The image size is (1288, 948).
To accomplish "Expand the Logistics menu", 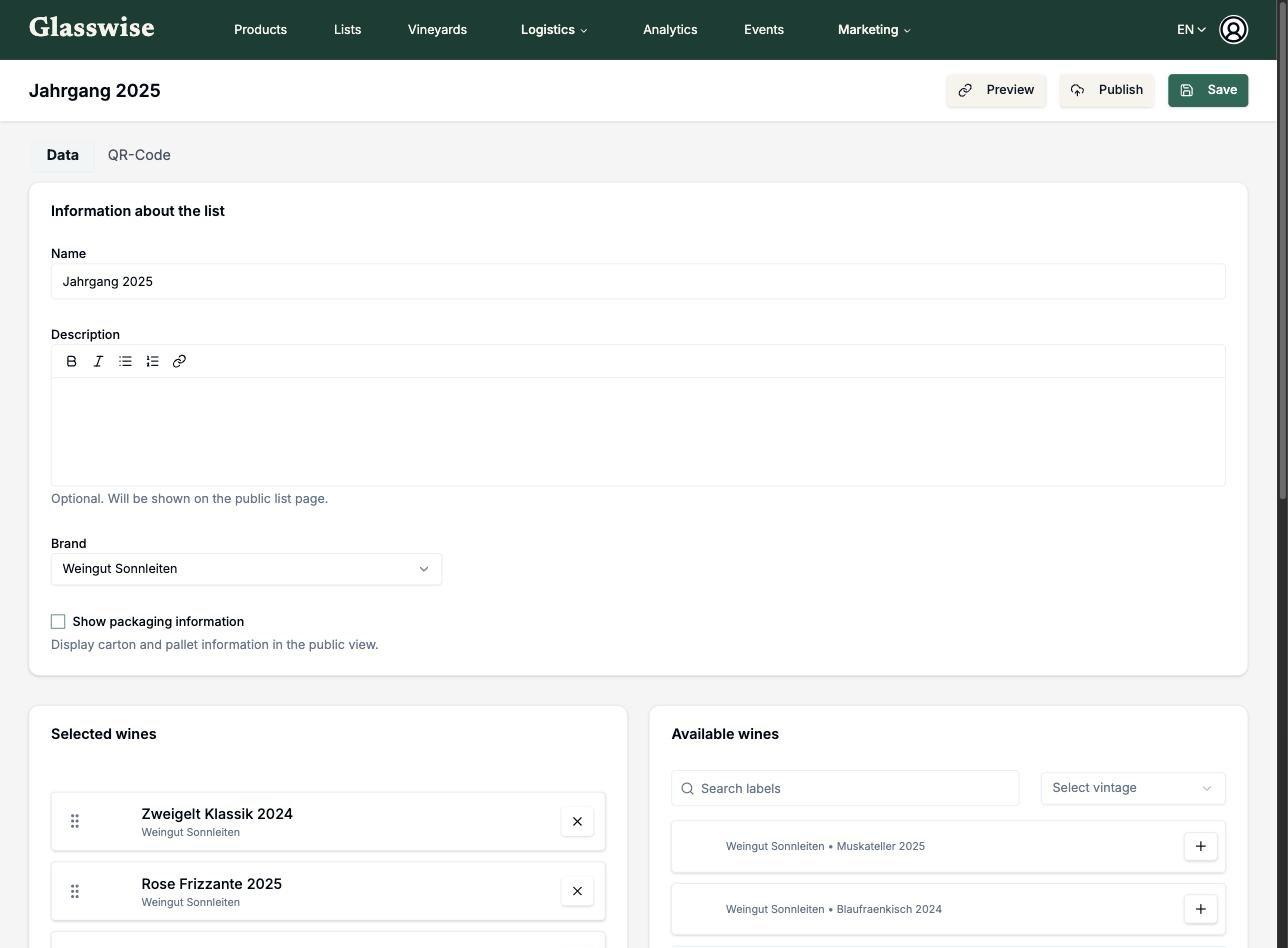I will click(x=554, y=30).
